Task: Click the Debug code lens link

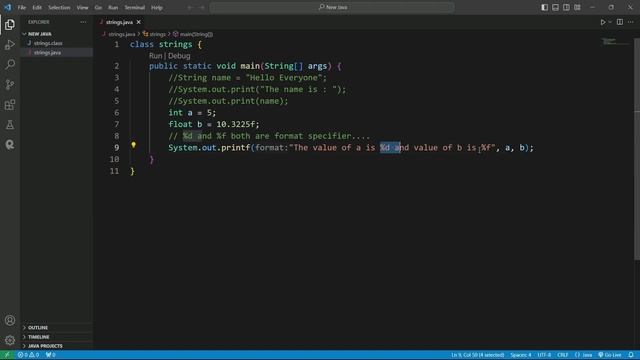Action: click(179, 56)
